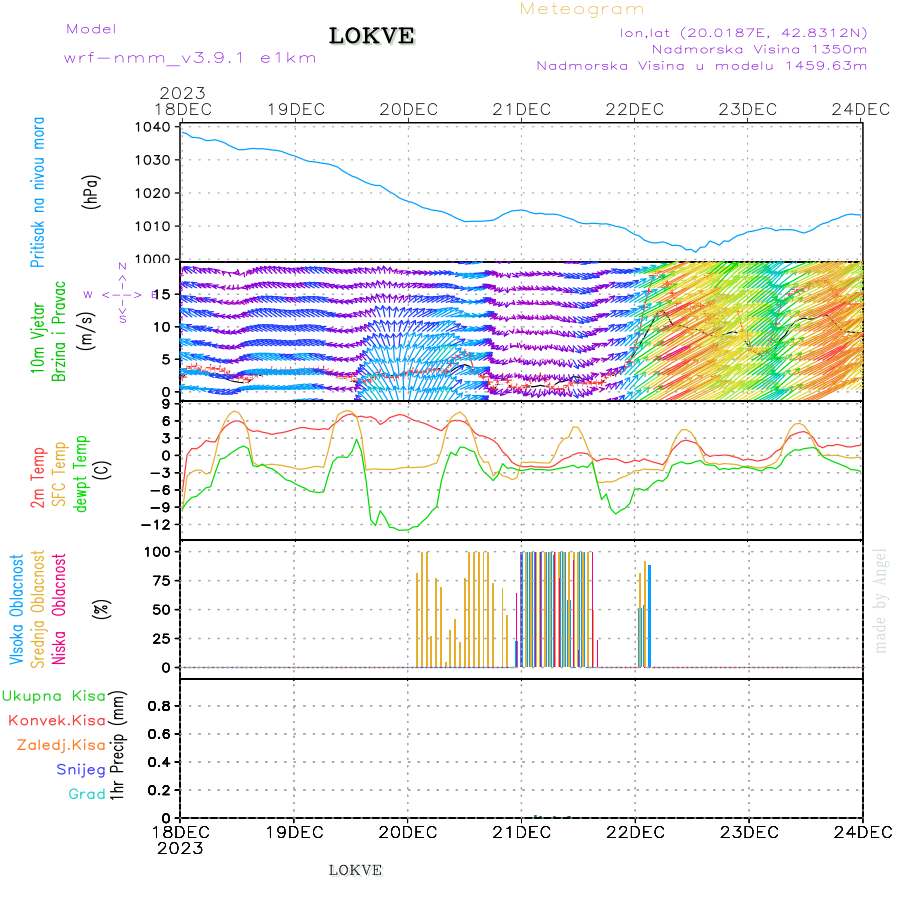Click the model name "wrf-nmm_v3.9.1 e1km"
Image resolution: width=900 pixels, height=900 pixels.
[x=190, y=58]
